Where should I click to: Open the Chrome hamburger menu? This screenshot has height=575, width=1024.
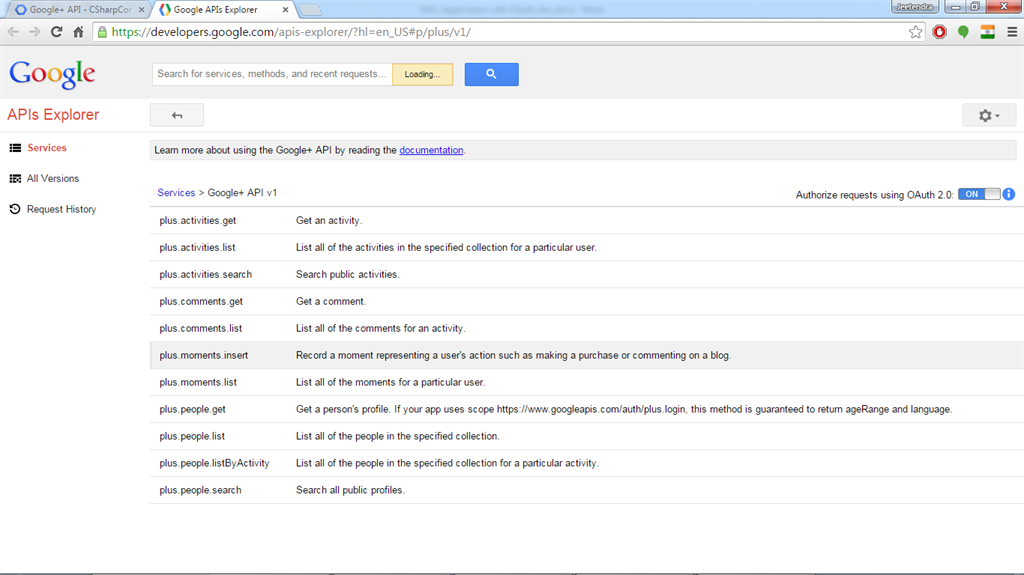click(1011, 32)
